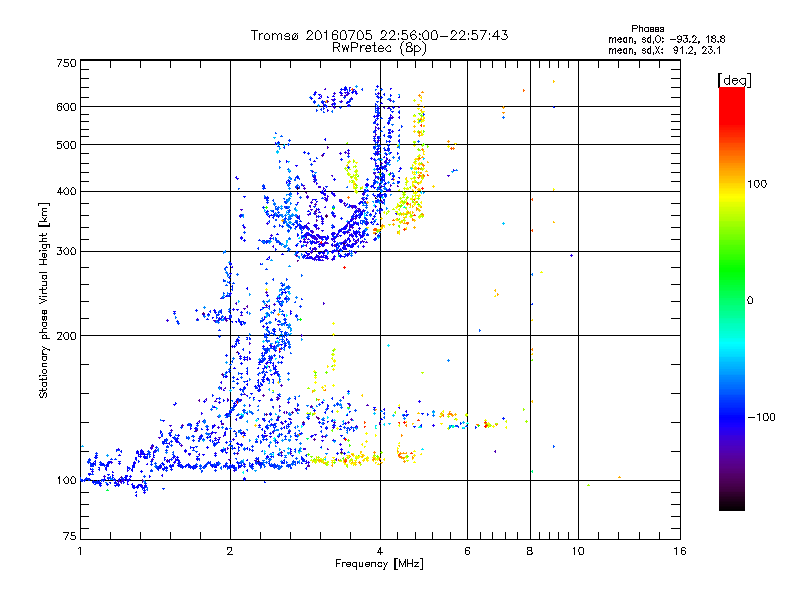
Task: Click x-axis tick label '4'
Action: [380, 551]
